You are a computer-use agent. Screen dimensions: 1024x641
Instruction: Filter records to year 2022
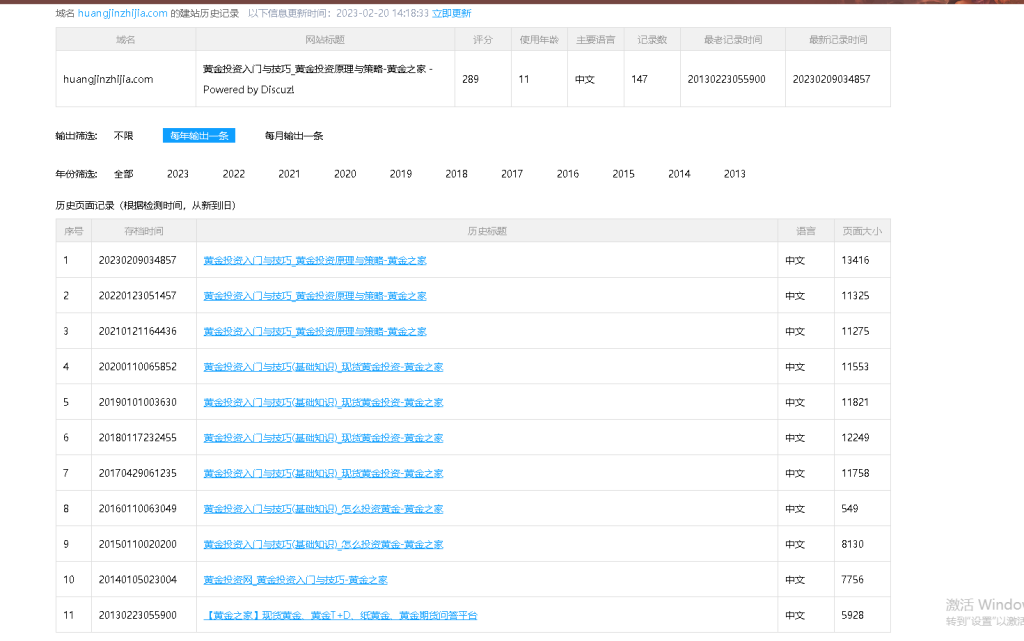(234, 174)
